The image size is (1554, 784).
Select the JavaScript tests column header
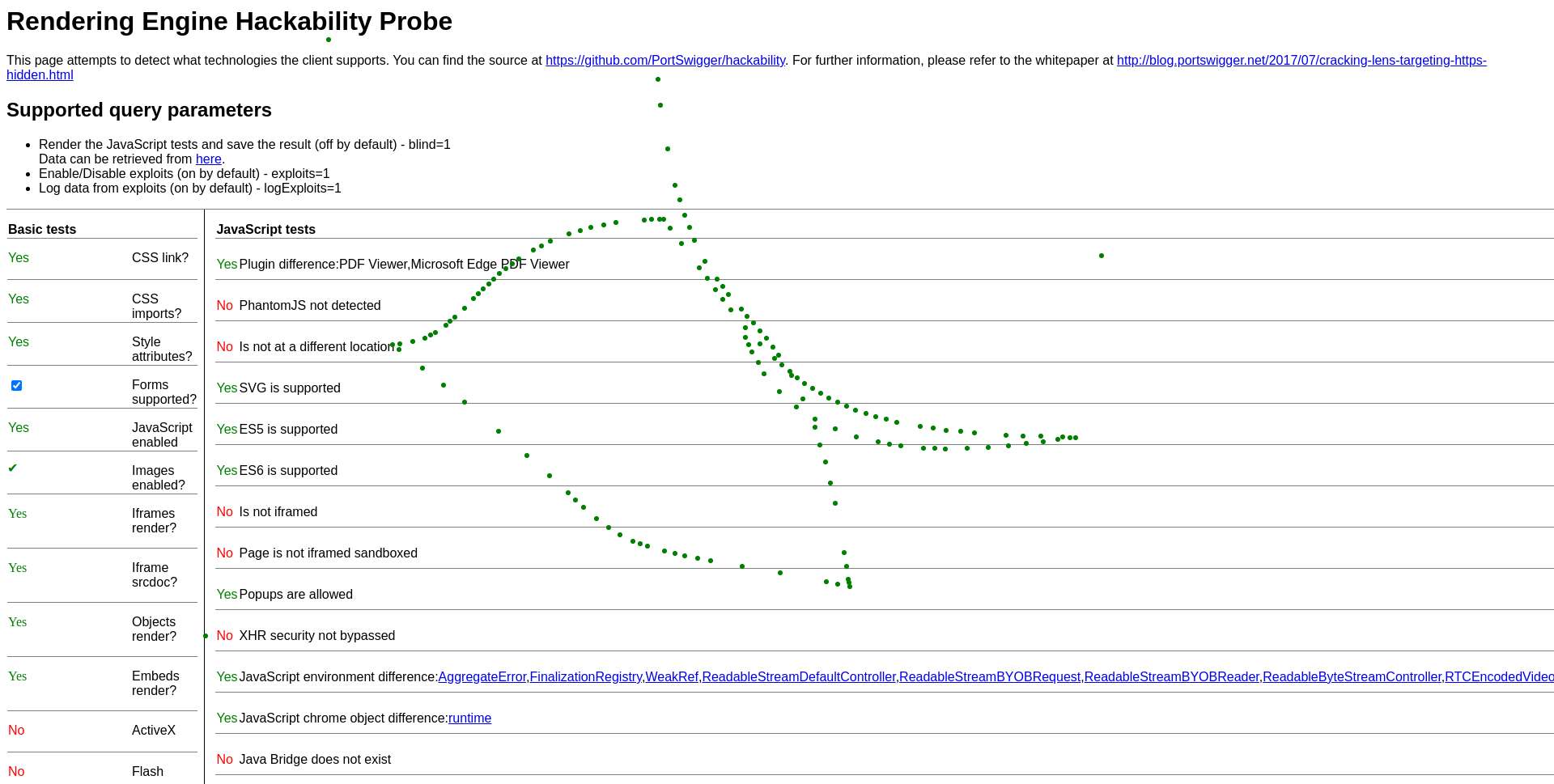point(265,230)
